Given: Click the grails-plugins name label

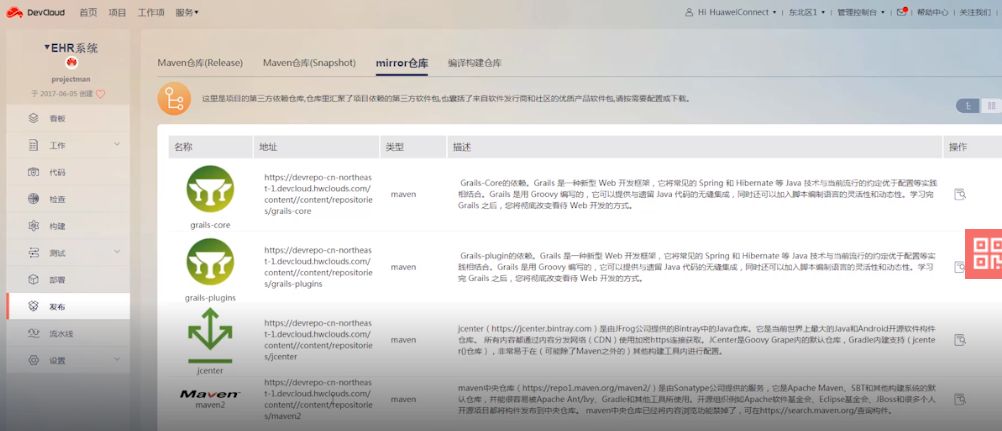Looking at the screenshot, I should pos(210,297).
